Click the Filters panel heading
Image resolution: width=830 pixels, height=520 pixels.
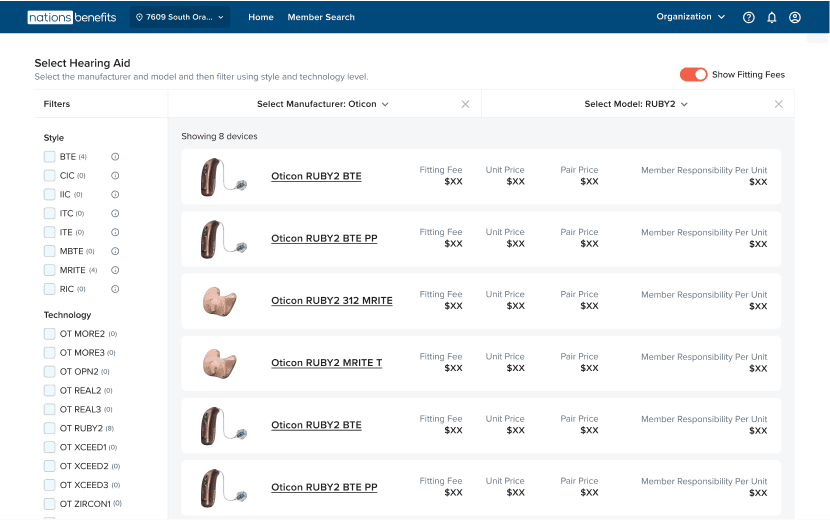(x=57, y=104)
